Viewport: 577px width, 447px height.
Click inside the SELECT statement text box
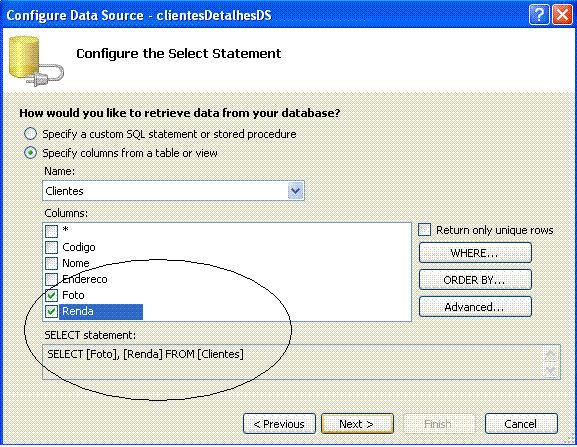click(293, 362)
